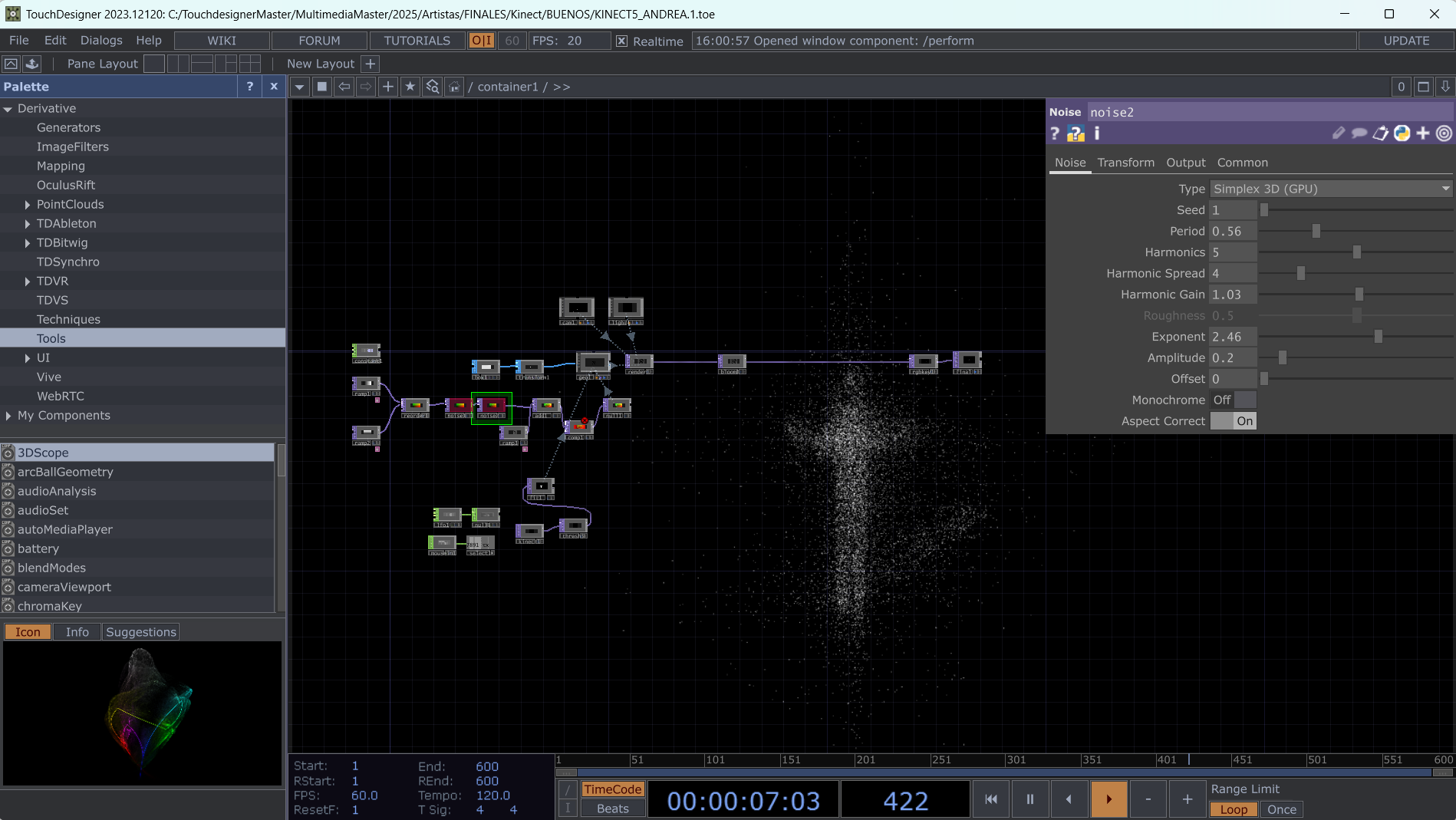Toggle the Realtime checkbox
Image resolution: width=1456 pixels, height=820 pixels.
(x=621, y=41)
